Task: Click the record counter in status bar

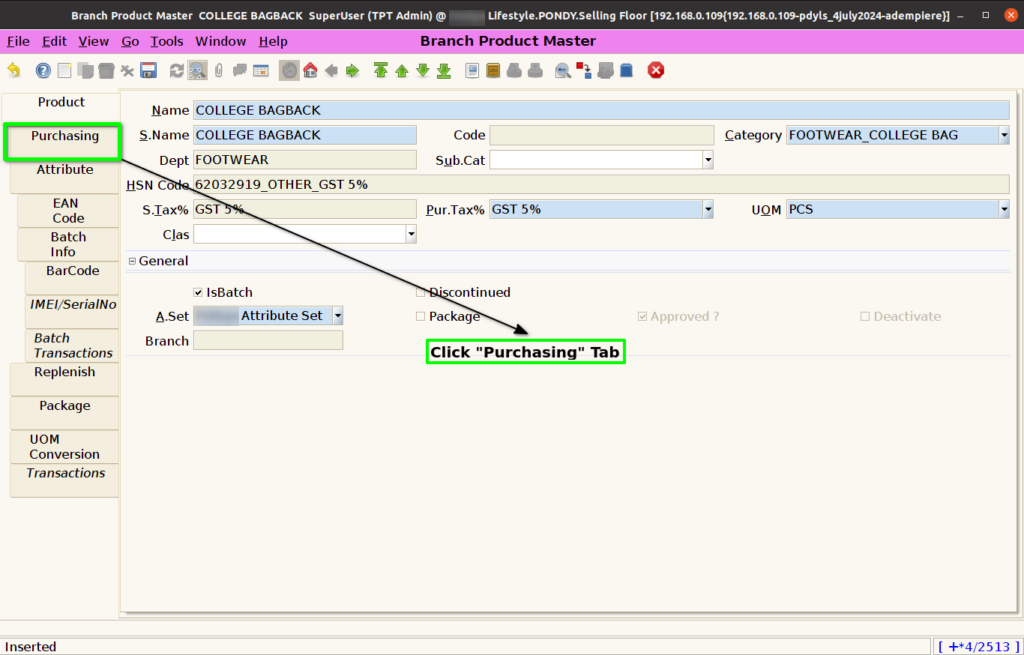Action: pyautogui.click(x=978, y=647)
